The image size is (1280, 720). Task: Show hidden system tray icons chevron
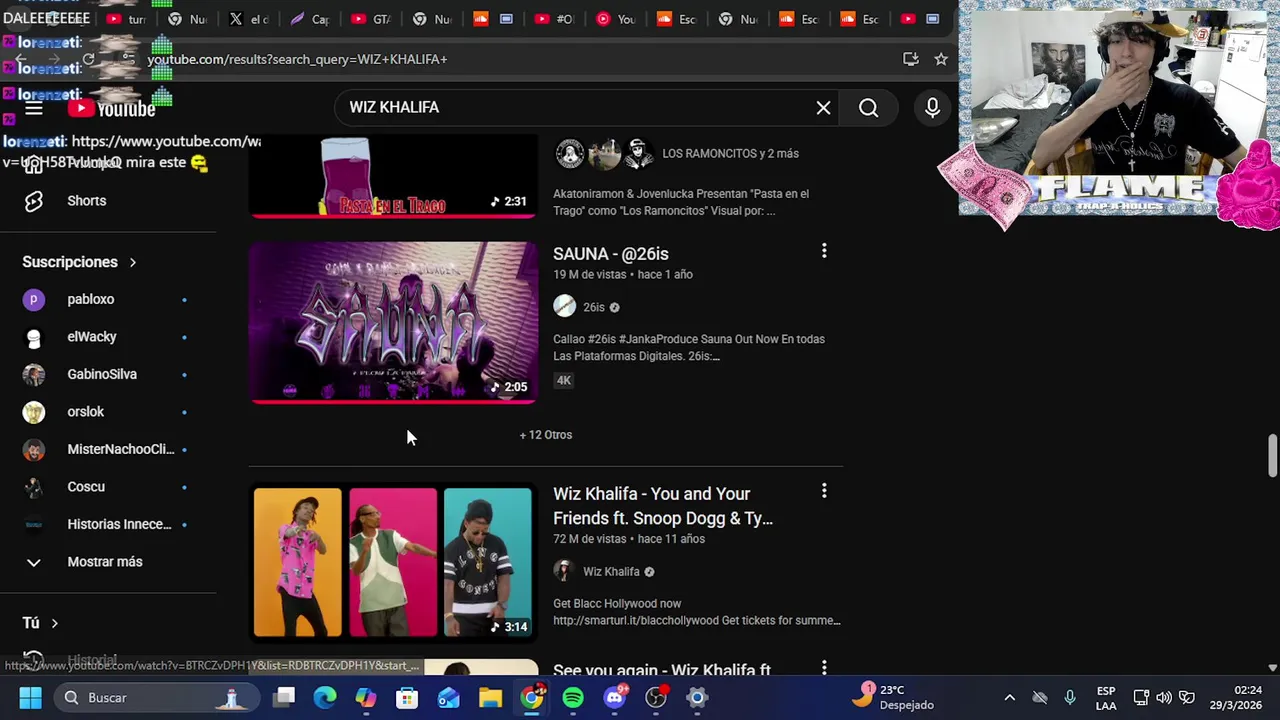[1009, 697]
